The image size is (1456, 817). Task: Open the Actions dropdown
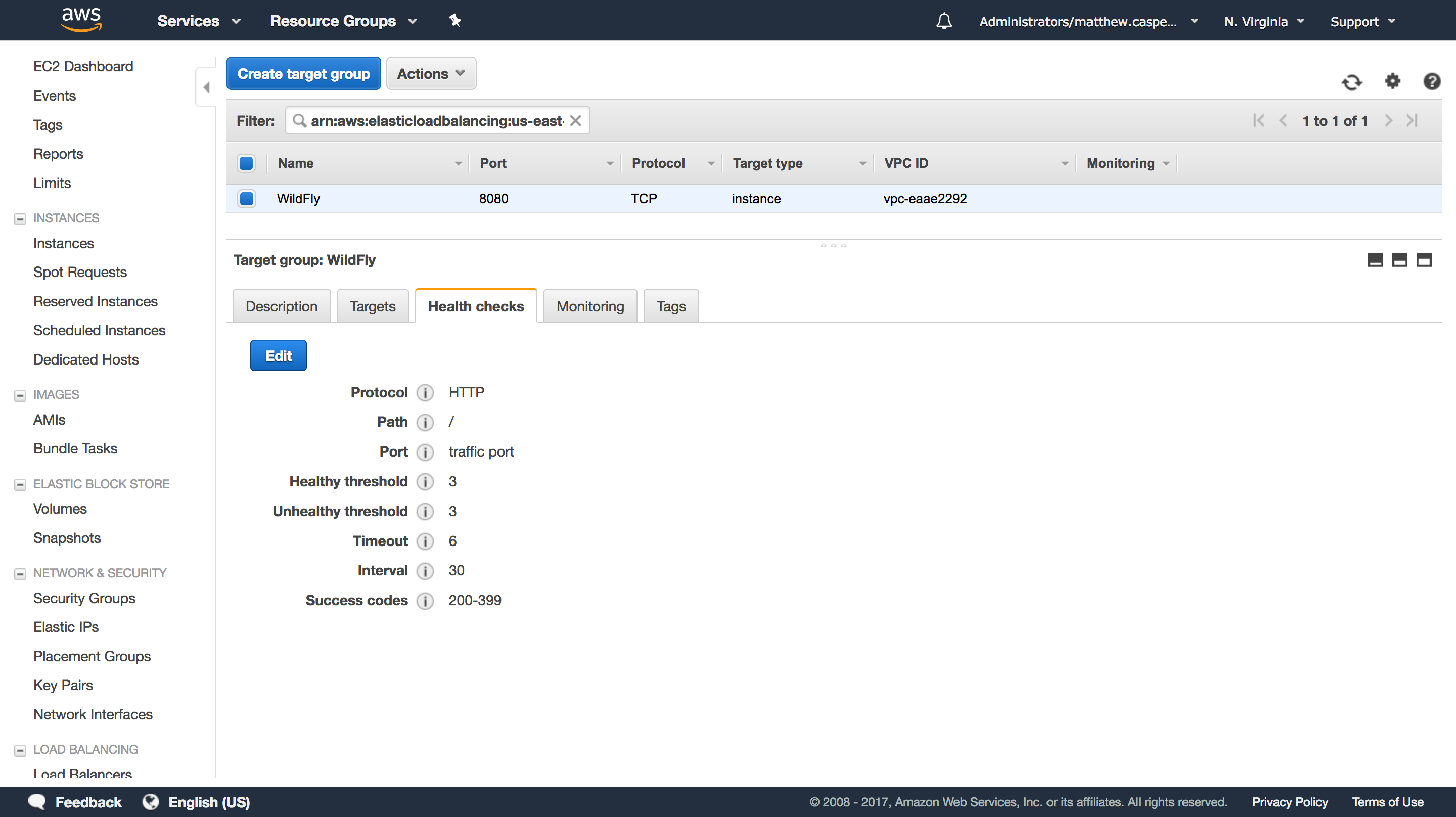pyautogui.click(x=431, y=73)
